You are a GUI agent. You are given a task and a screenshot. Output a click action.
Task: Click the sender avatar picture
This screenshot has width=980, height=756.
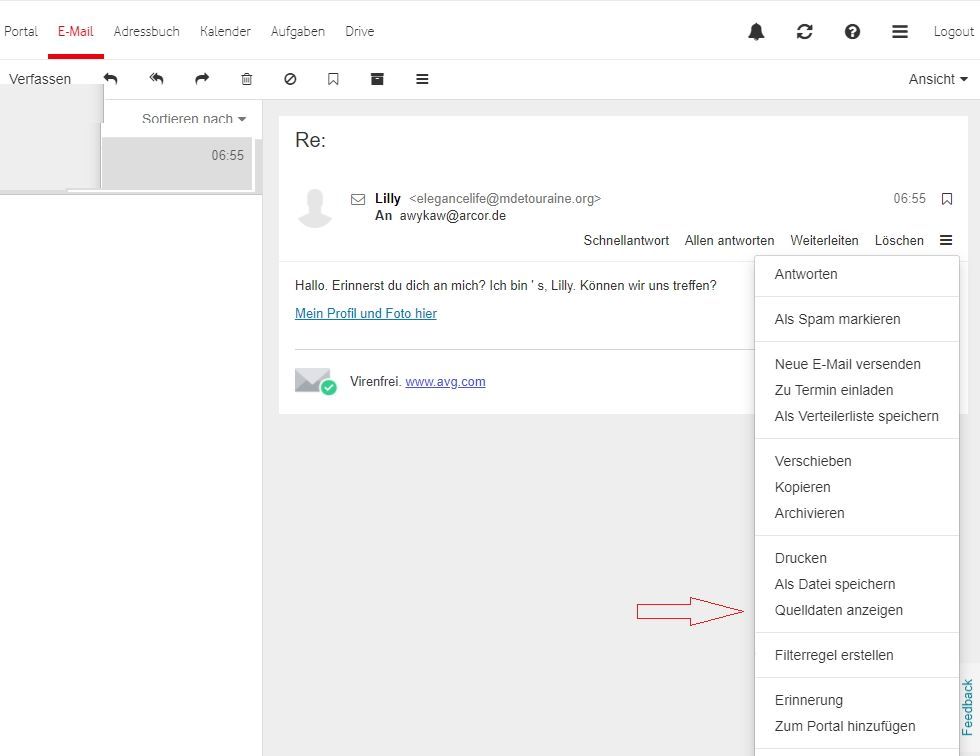[x=315, y=207]
